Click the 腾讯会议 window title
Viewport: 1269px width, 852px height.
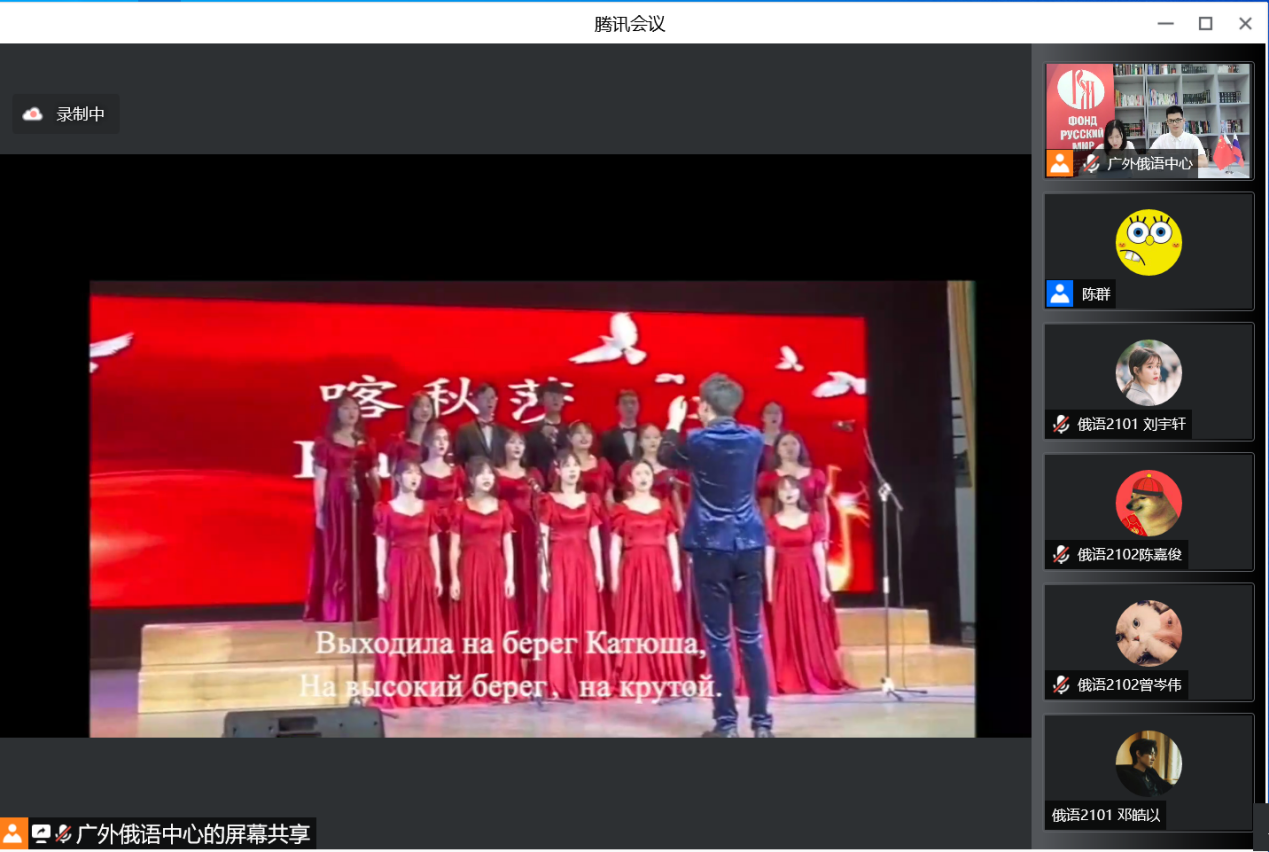coord(629,24)
